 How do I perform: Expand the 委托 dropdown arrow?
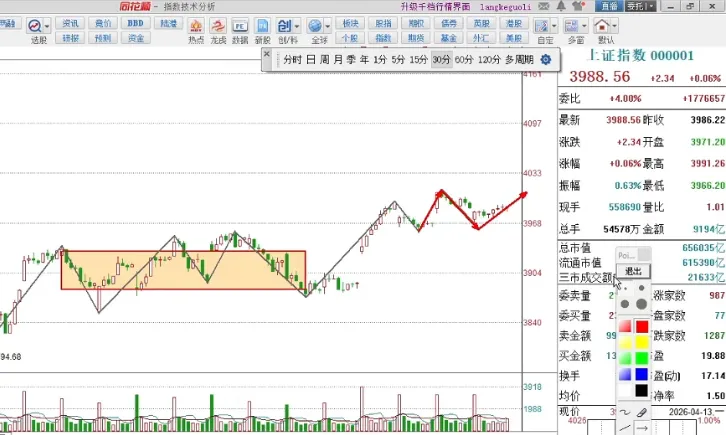(x=651, y=6)
